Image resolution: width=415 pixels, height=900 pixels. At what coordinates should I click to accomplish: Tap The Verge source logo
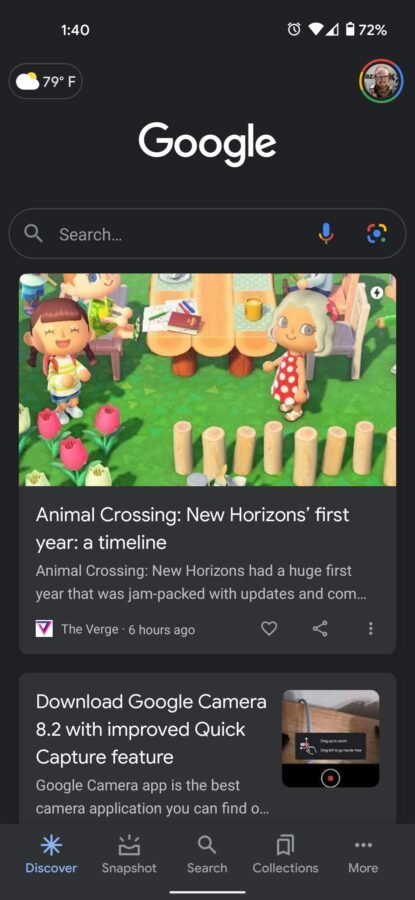pos(44,629)
